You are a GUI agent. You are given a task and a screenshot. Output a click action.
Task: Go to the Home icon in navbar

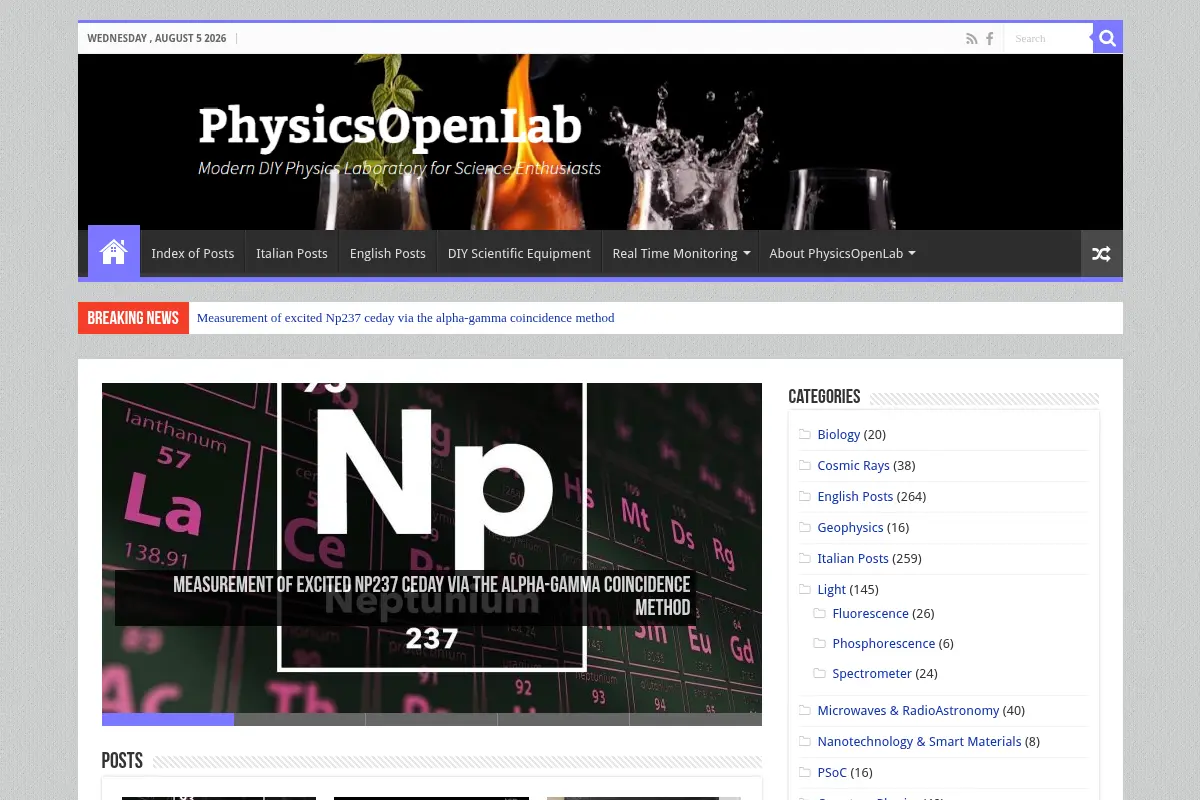[x=114, y=252]
